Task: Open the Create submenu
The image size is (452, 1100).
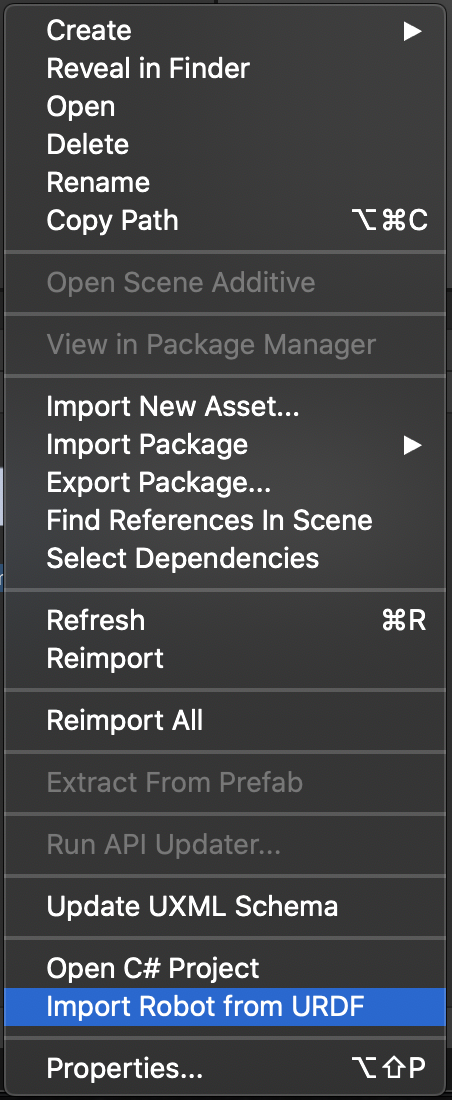Action: (x=225, y=31)
